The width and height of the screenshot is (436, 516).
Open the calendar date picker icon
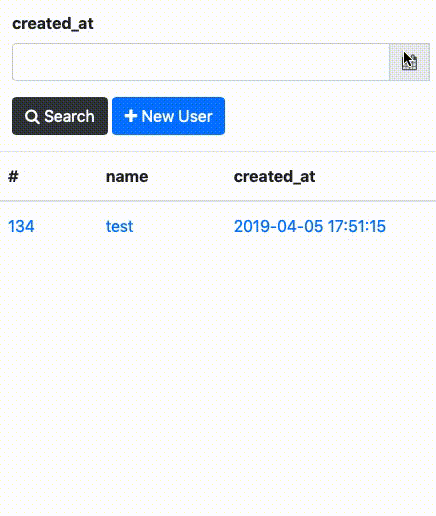click(x=409, y=62)
